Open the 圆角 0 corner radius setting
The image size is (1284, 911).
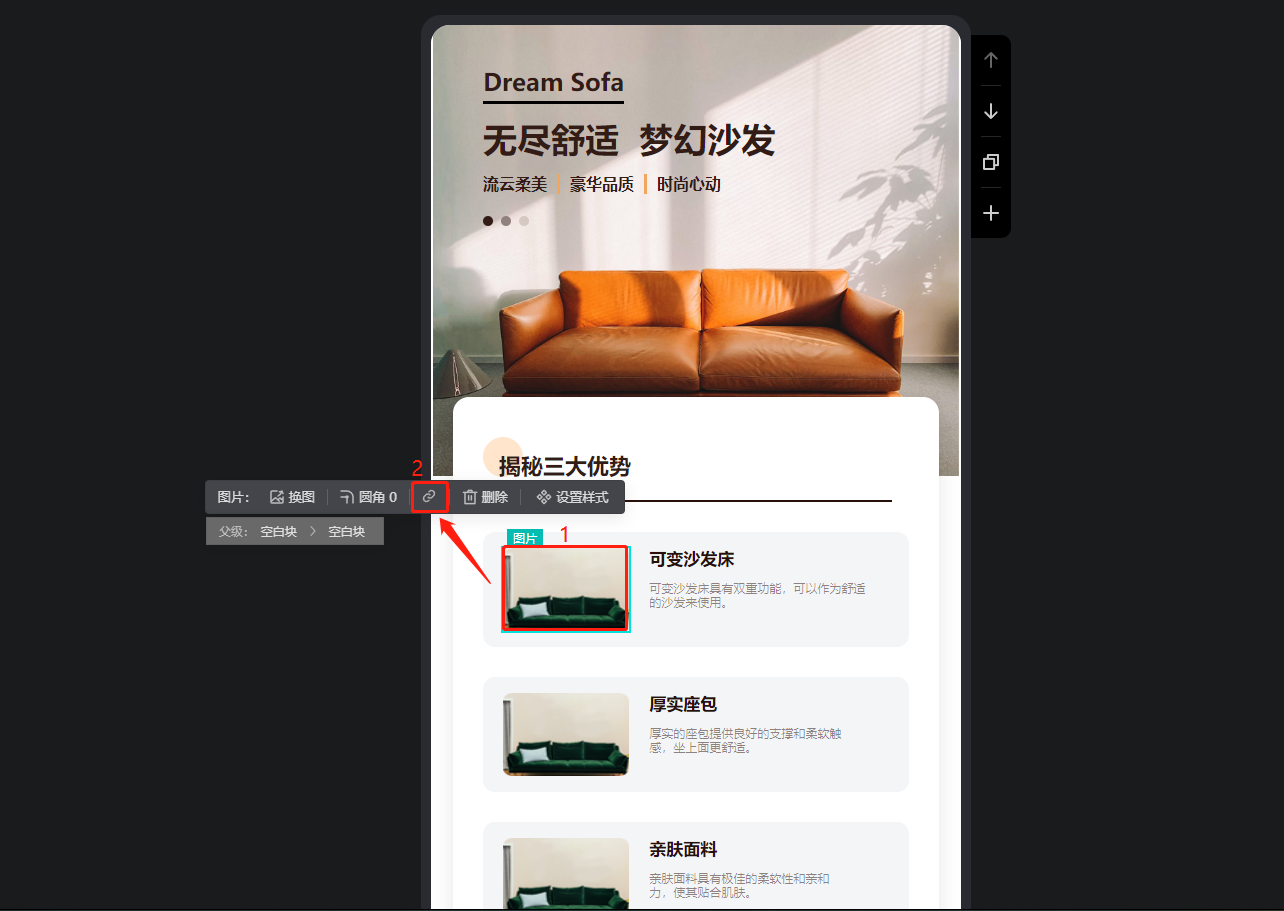[368, 497]
